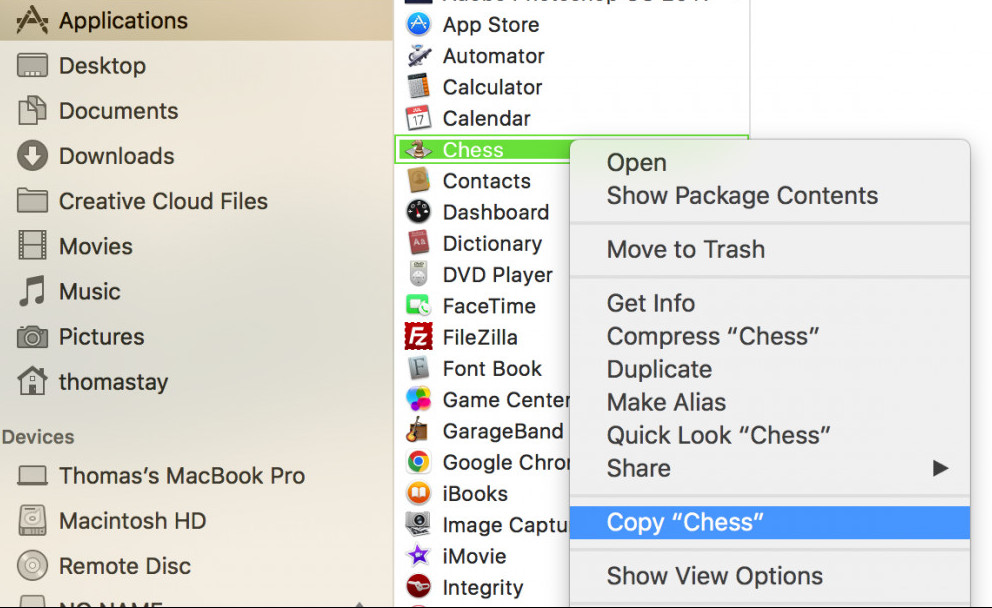The height and width of the screenshot is (608, 992).
Task: Click the Music note icon
Action: tap(32, 291)
